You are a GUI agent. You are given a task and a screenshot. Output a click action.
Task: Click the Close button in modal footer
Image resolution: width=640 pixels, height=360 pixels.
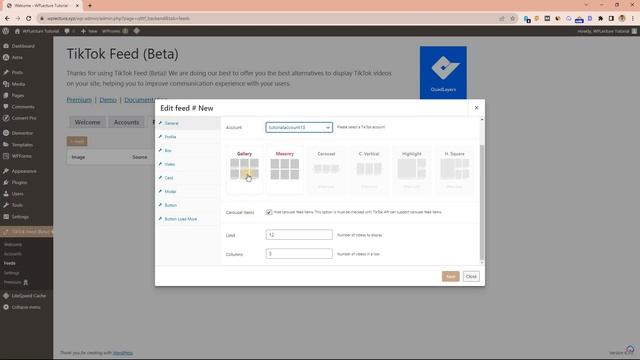(x=471, y=276)
